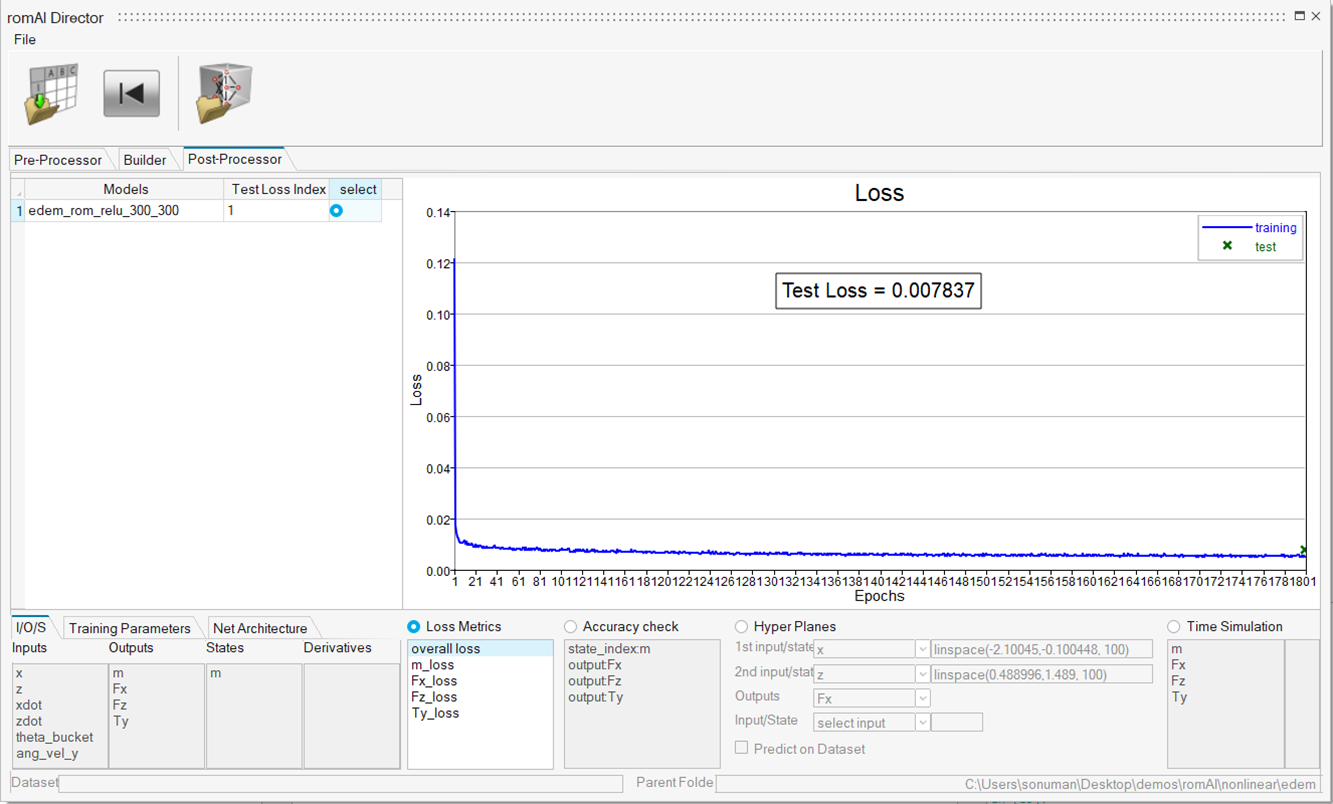
Task: Open the Input/State 'select input' dropdown
Action: [922, 722]
